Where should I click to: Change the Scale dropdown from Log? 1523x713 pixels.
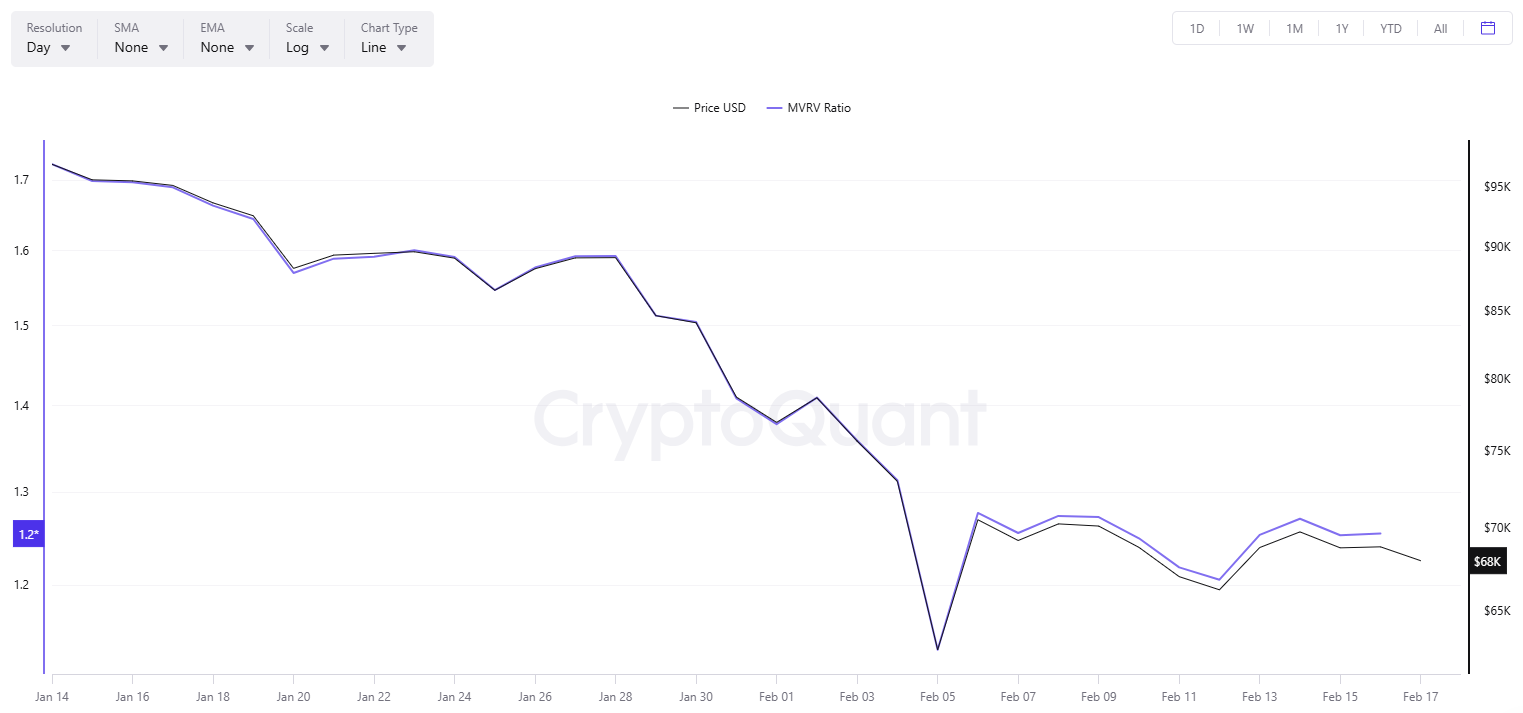coord(307,47)
